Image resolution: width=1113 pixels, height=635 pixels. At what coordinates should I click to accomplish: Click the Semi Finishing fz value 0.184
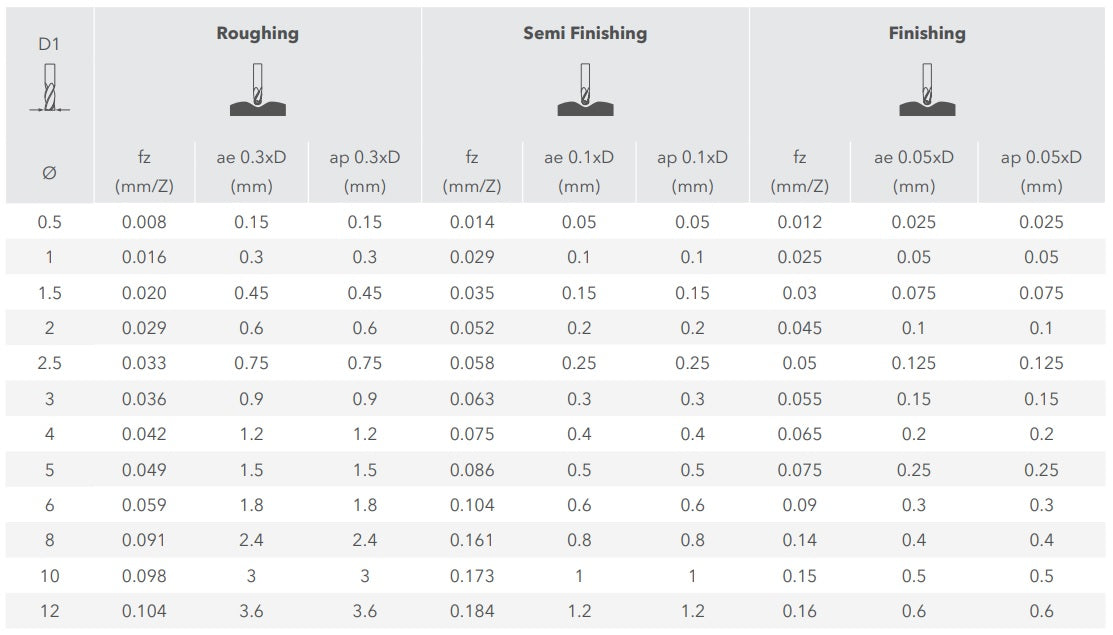472,611
